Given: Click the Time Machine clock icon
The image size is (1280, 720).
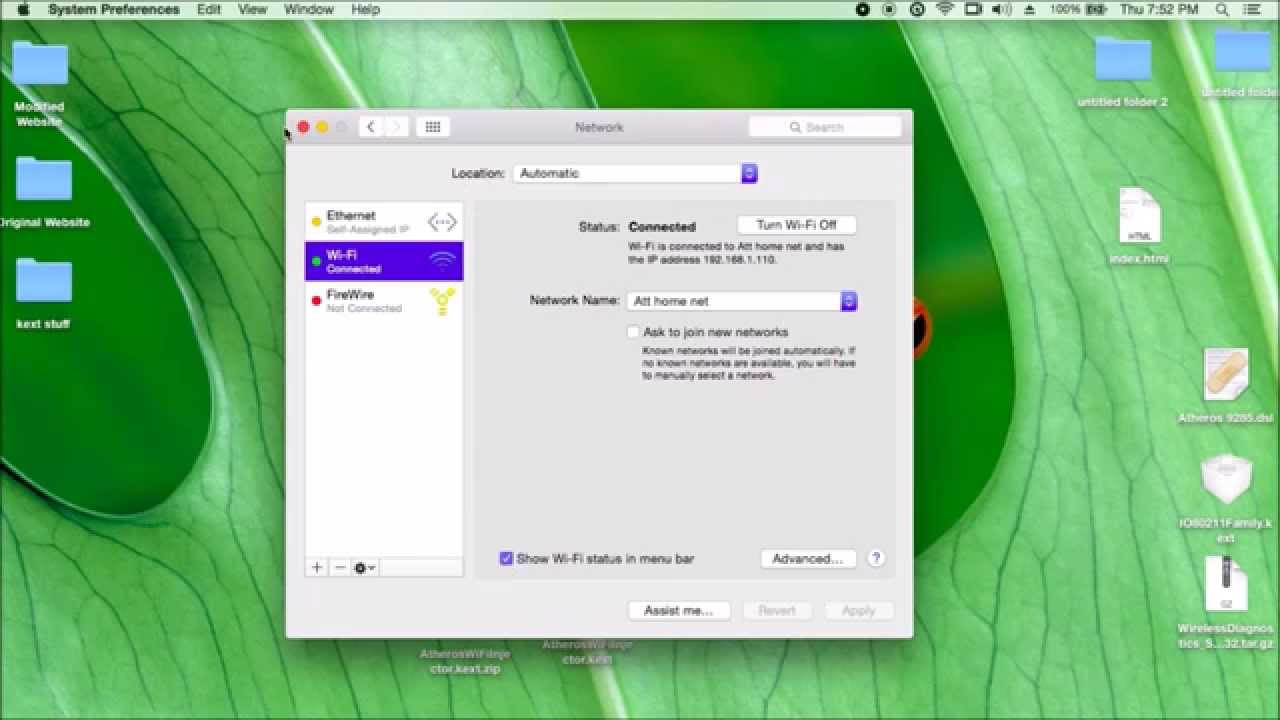Looking at the screenshot, I should 917,9.
